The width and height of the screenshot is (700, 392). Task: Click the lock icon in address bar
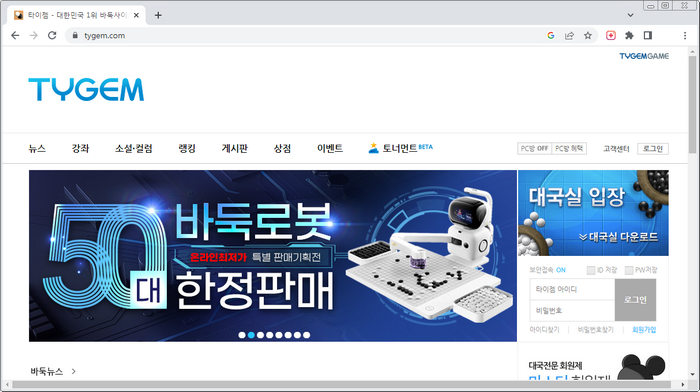[75, 35]
